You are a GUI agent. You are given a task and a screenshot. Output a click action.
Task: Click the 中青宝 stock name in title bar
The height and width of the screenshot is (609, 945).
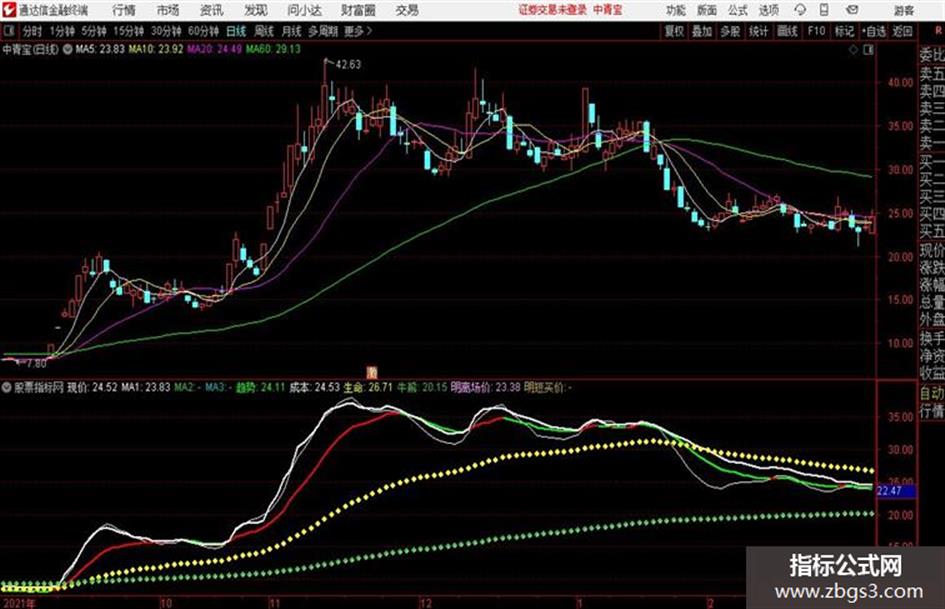(x=608, y=10)
